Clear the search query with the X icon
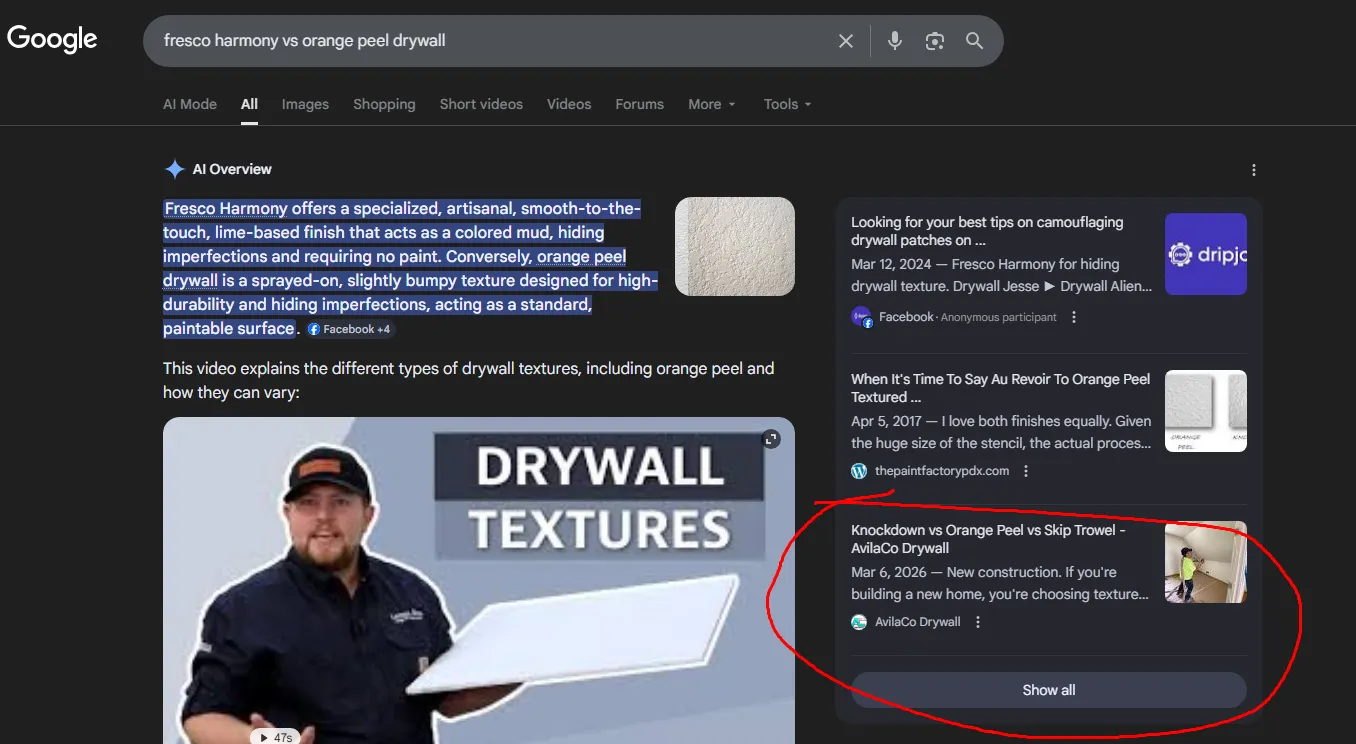The height and width of the screenshot is (744, 1356). tap(845, 40)
